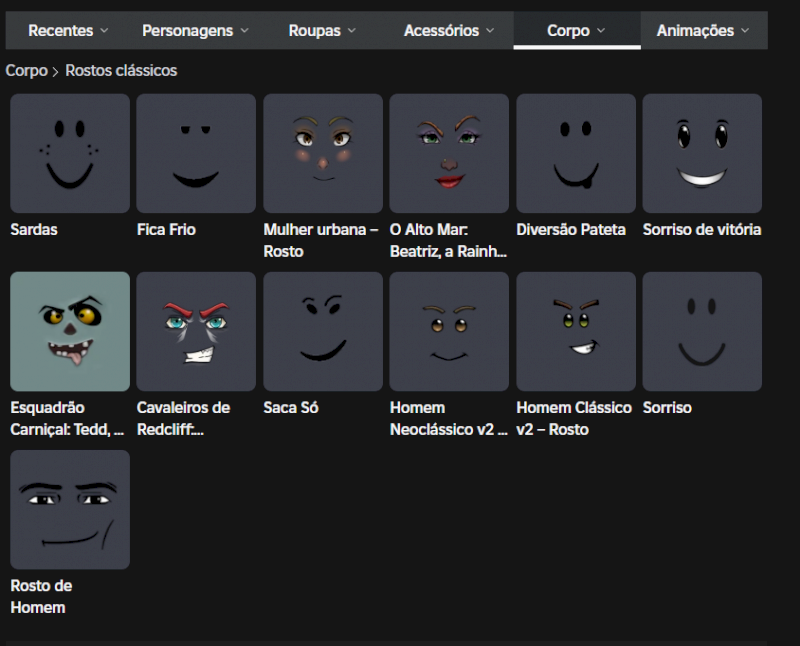
Task: Select the zombie Tedd face thumbnail
Action: point(70,331)
